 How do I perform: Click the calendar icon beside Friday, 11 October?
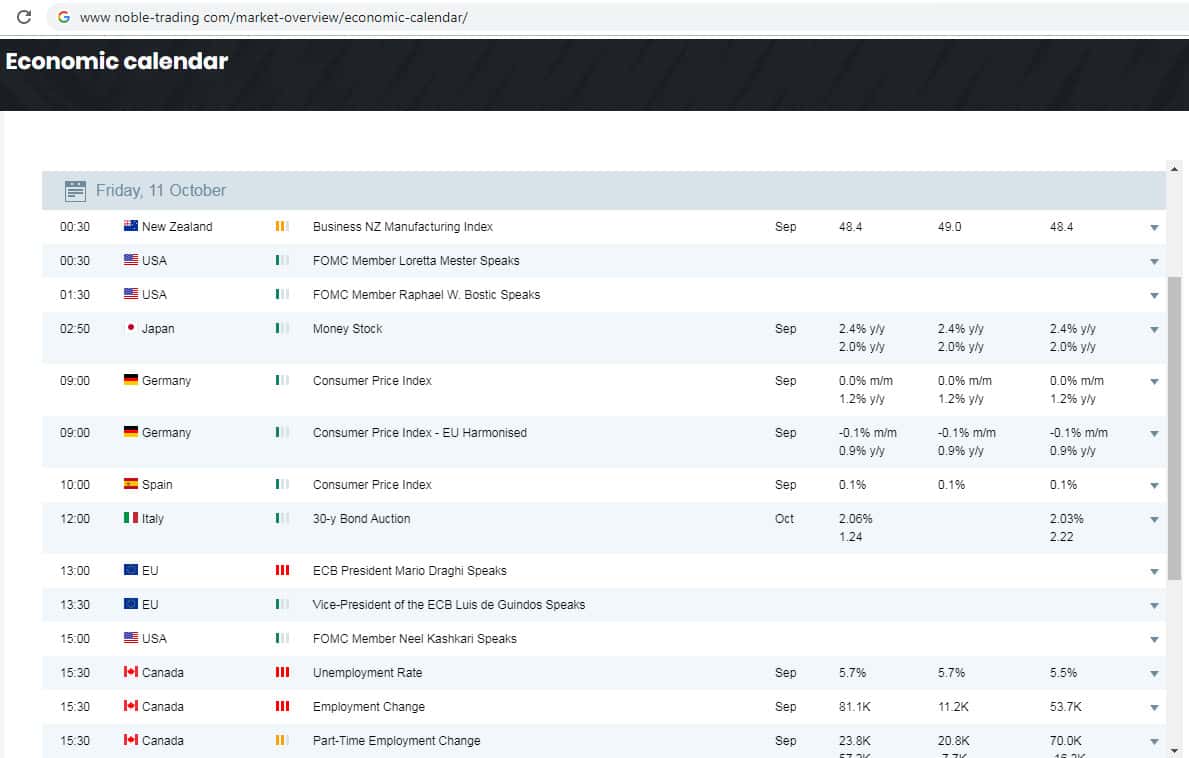click(75, 191)
